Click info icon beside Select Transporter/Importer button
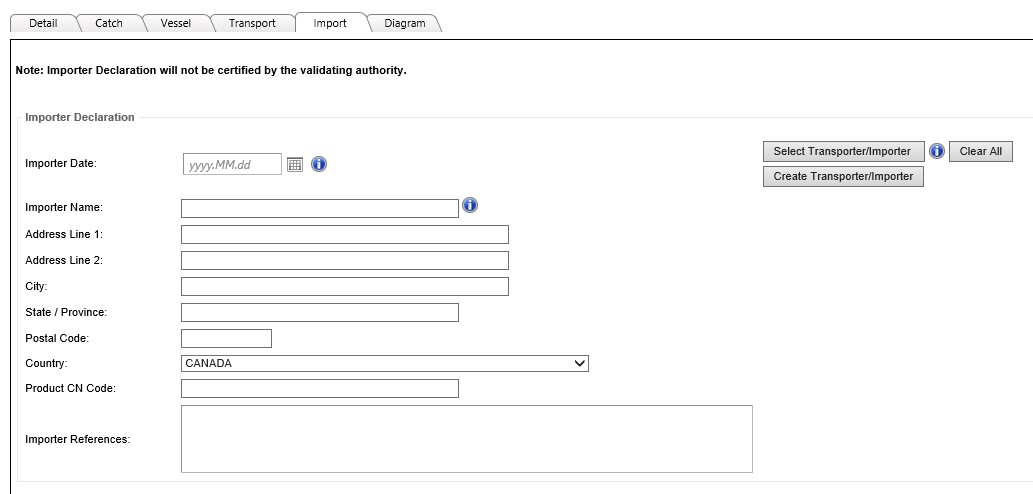The width and height of the screenshot is (1033, 494). click(937, 151)
